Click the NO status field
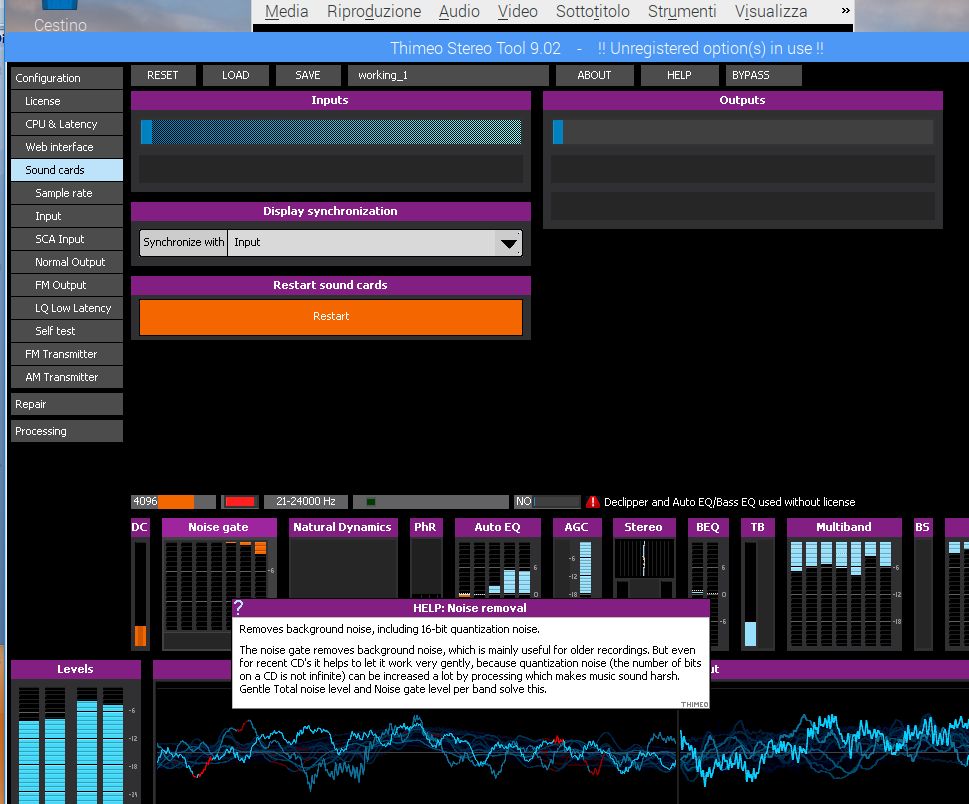The height and width of the screenshot is (804, 969). (547, 502)
